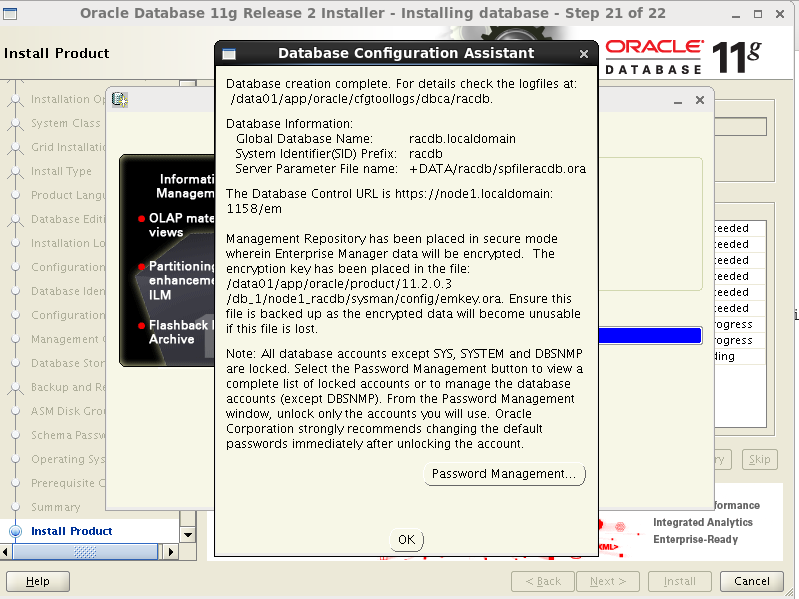The image size is (799, 599).
Task: Select the Install Product step
Action: (x=71, y=531)
